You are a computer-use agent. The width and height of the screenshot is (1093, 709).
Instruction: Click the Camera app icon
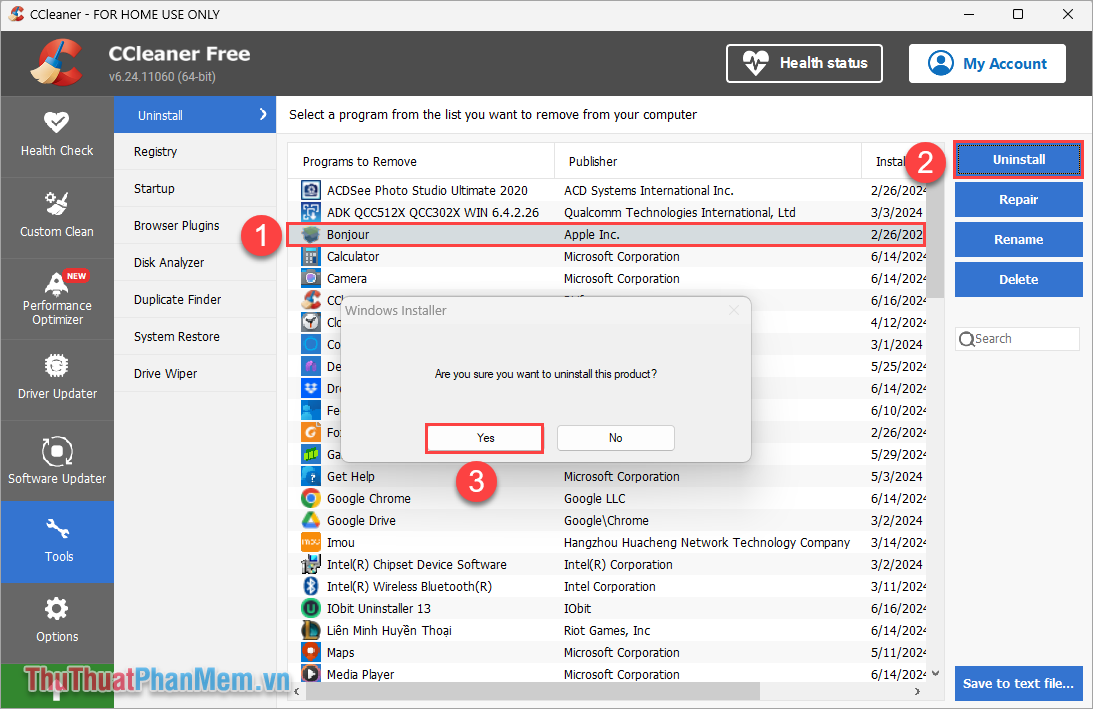coord(310,278)
